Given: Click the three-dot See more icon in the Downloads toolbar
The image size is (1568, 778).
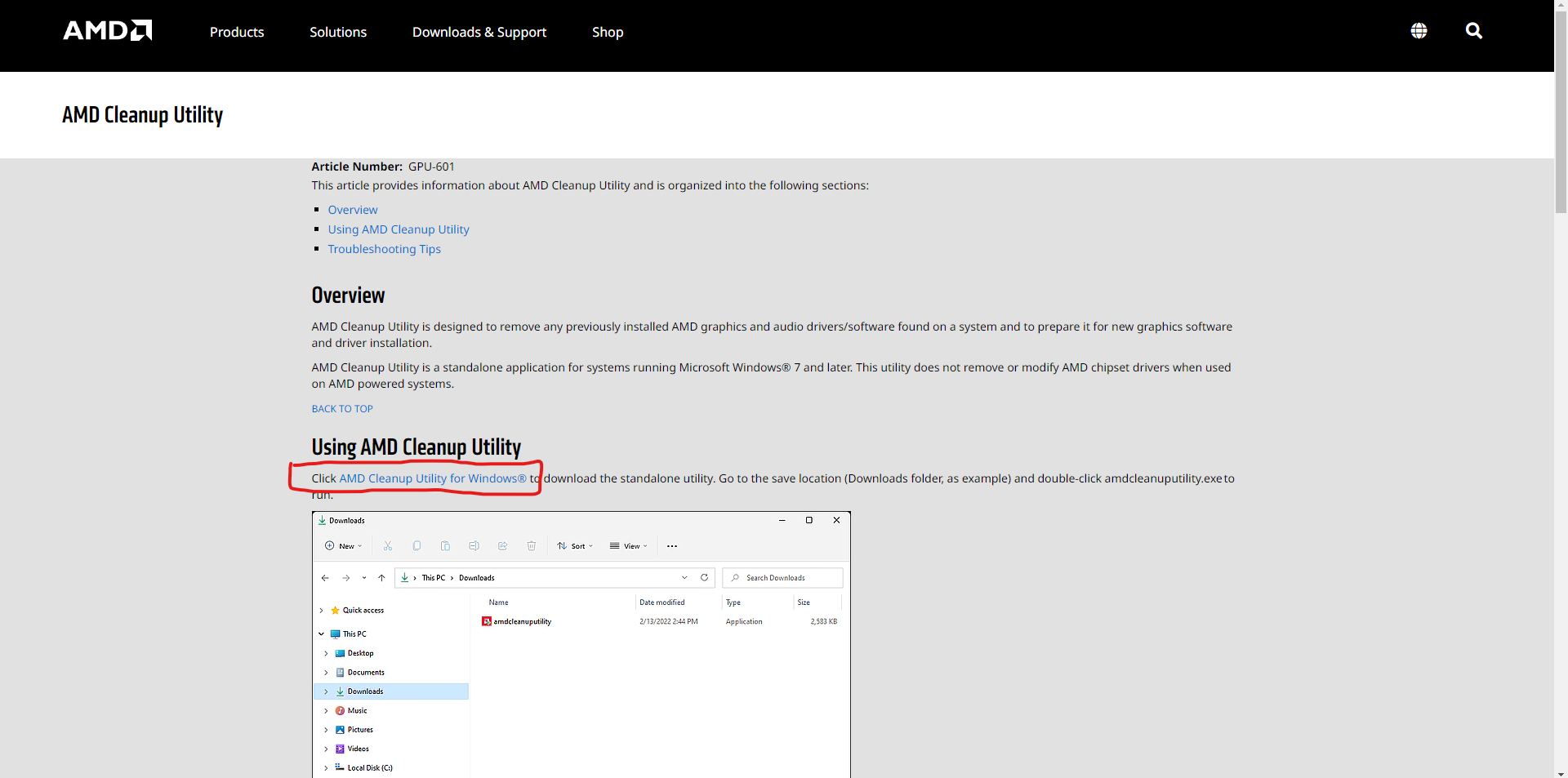Looking at the screenshot, I should (672, 546).
